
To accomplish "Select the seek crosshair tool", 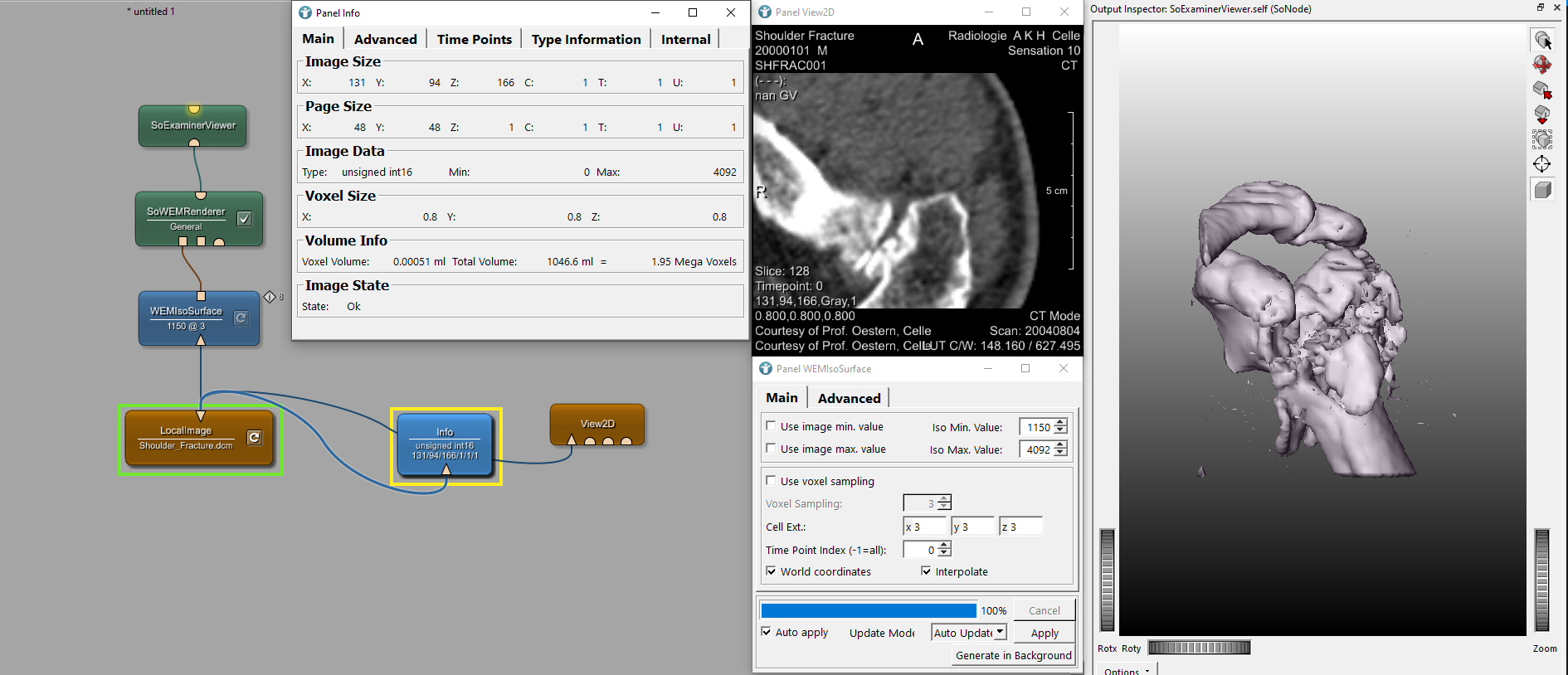I will (1542, 164).
